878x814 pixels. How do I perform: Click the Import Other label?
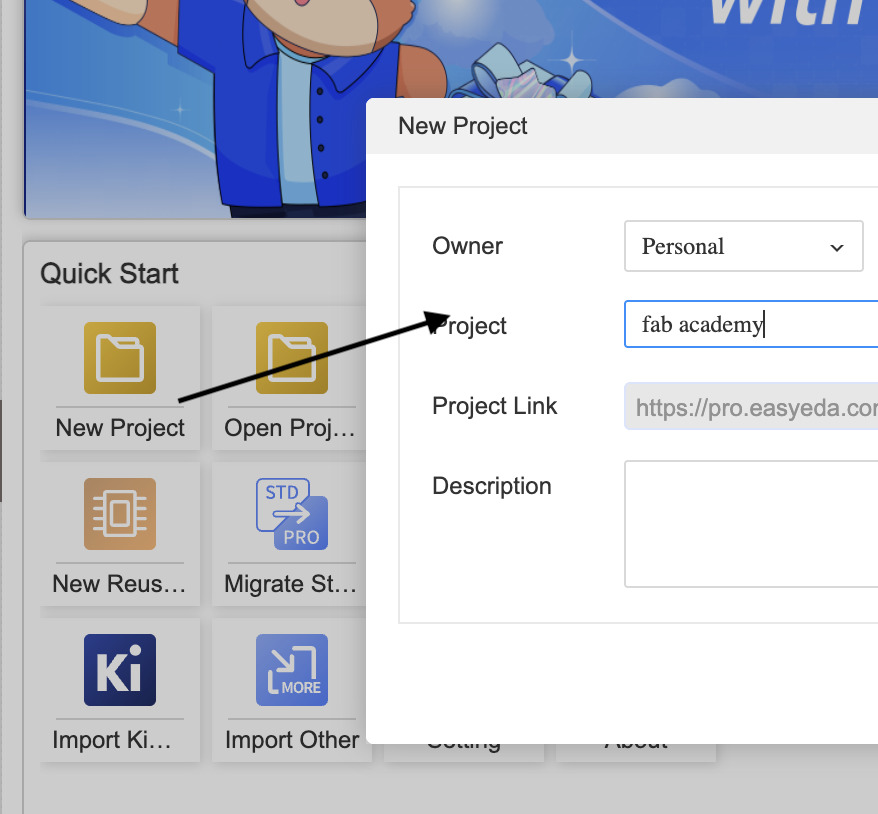[x=292, y=740]
